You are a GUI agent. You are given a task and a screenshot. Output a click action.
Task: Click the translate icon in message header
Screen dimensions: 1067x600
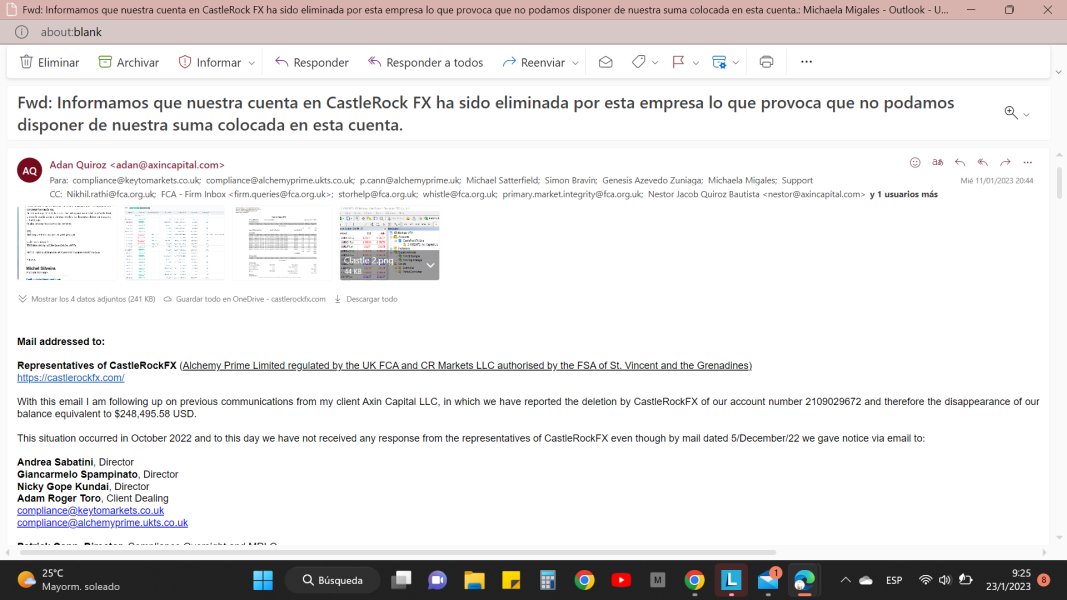pos(938,163)
